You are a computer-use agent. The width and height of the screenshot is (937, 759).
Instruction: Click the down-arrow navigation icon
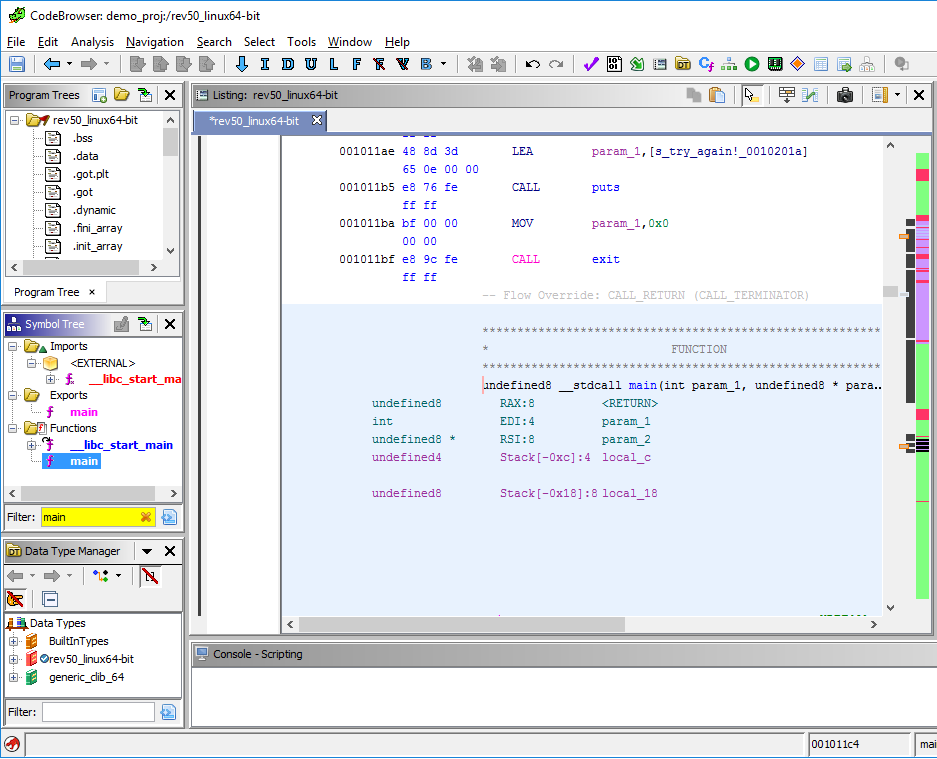(x=241, y=64)
